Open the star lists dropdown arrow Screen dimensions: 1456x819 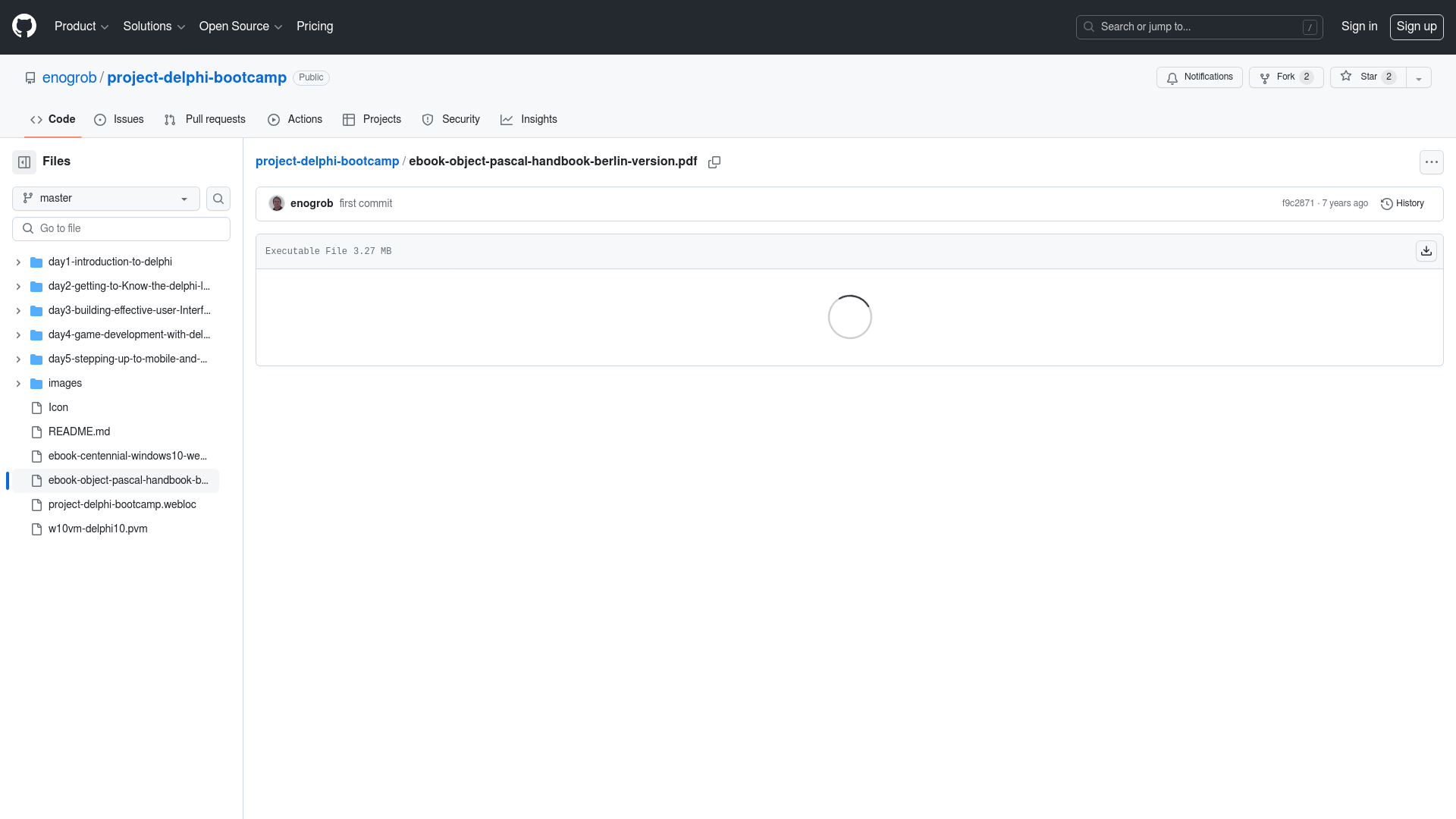coord(1419,78)
